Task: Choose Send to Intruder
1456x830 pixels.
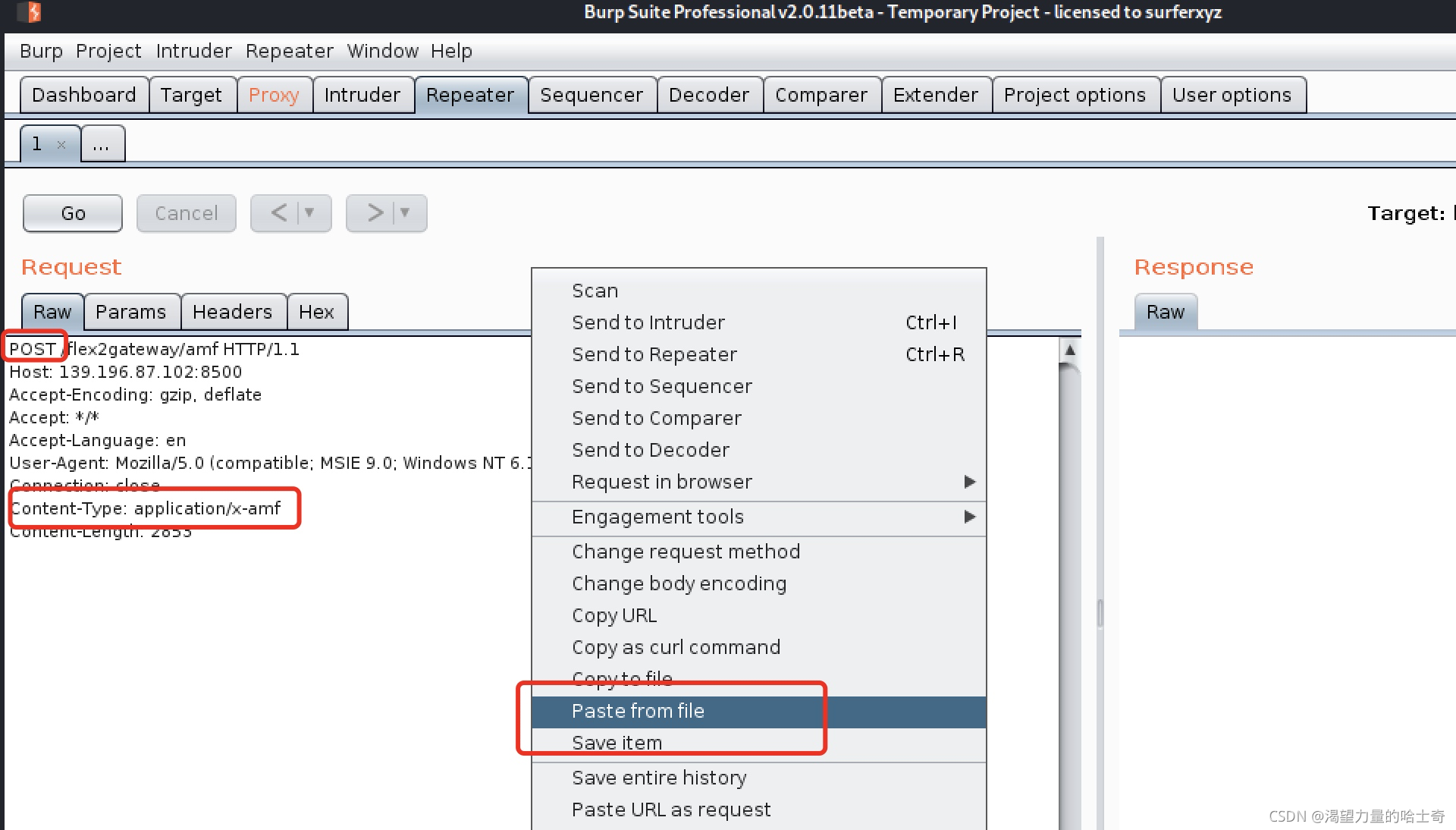Action: (x=758, y=322)
